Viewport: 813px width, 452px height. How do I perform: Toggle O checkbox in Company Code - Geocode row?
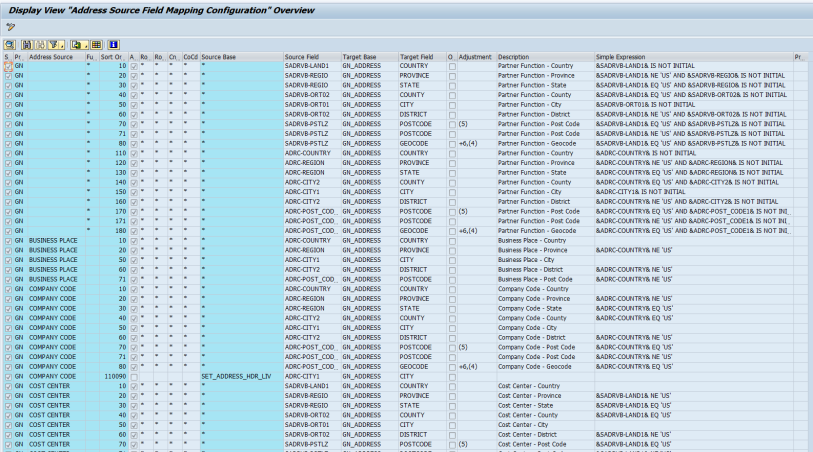(x=452, y=366)
